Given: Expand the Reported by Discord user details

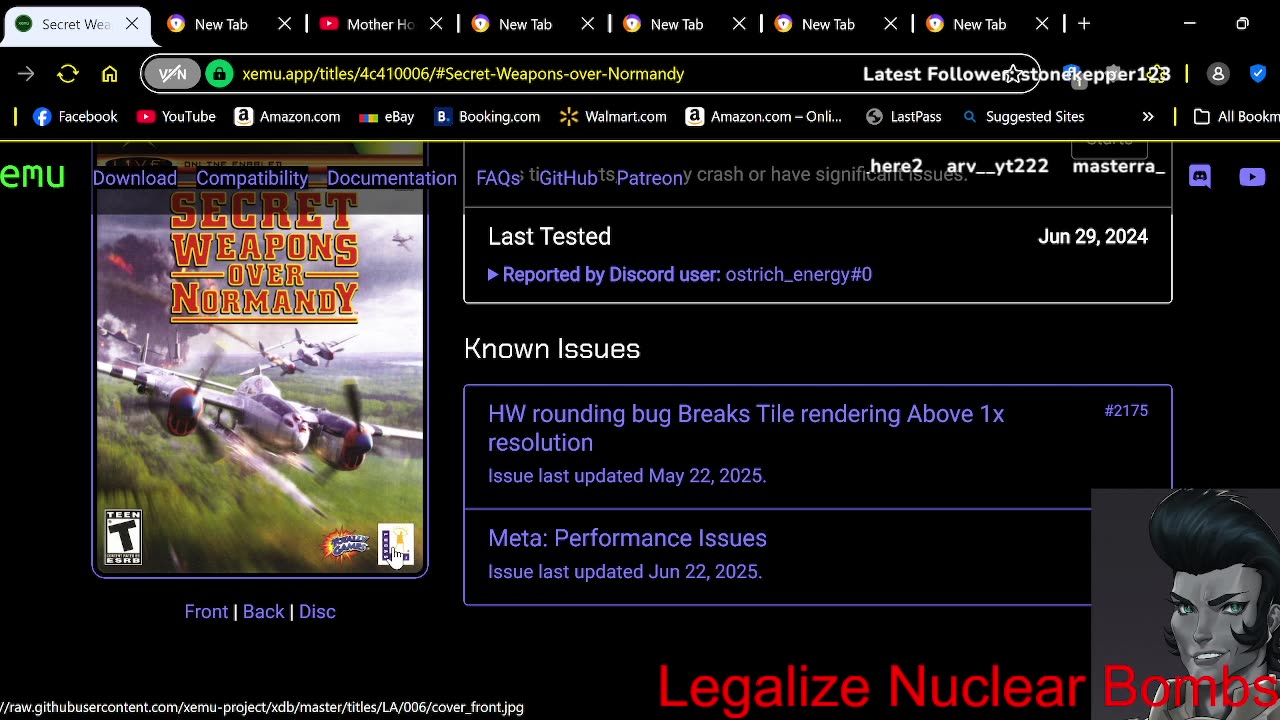Looking at the screenshot, I should tap(680, 274).
